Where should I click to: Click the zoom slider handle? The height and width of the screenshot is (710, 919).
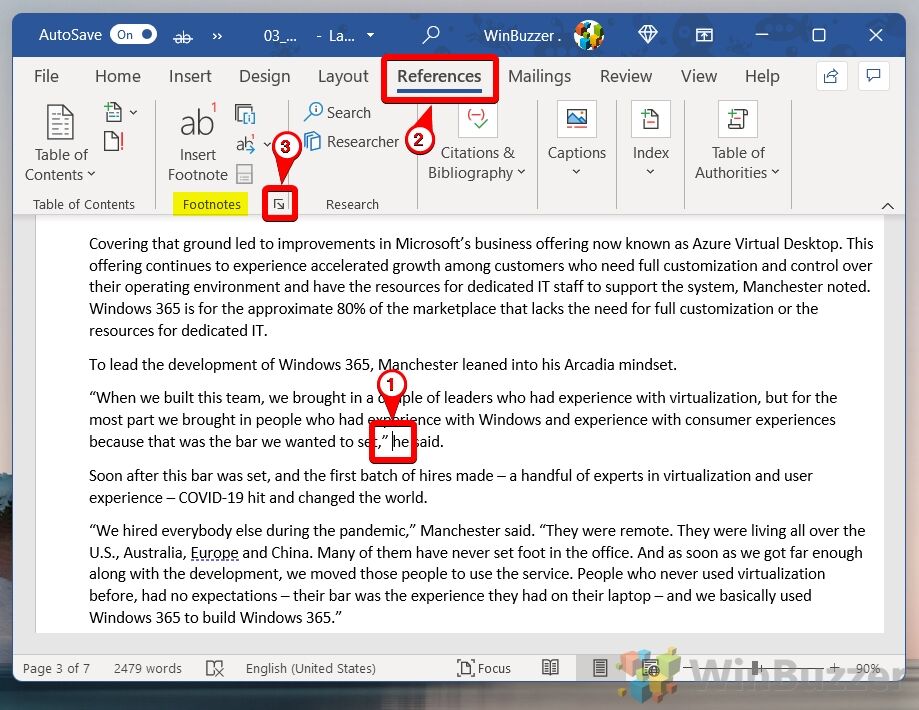pyautogui.click(x=755, y=668)
